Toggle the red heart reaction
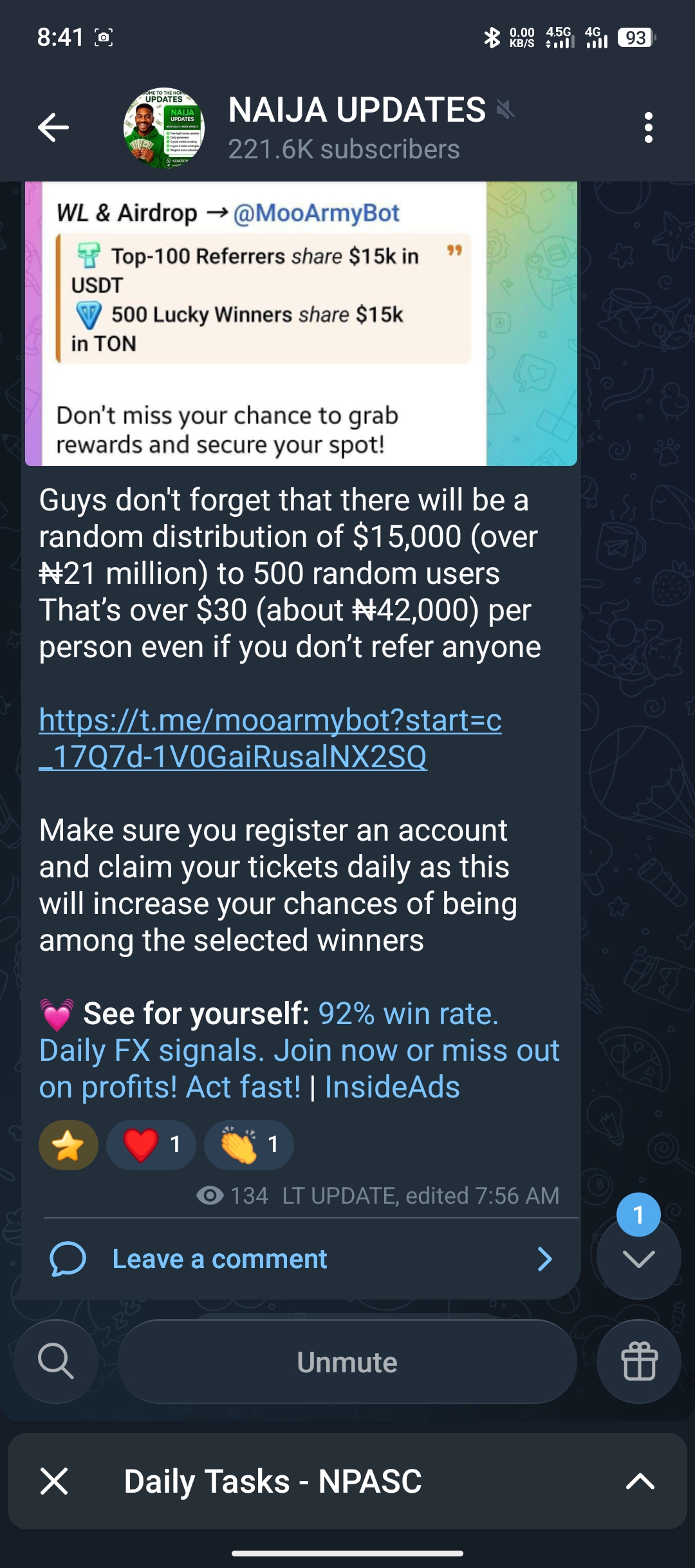This screenshot has height=1568, width=695. 151,1144
